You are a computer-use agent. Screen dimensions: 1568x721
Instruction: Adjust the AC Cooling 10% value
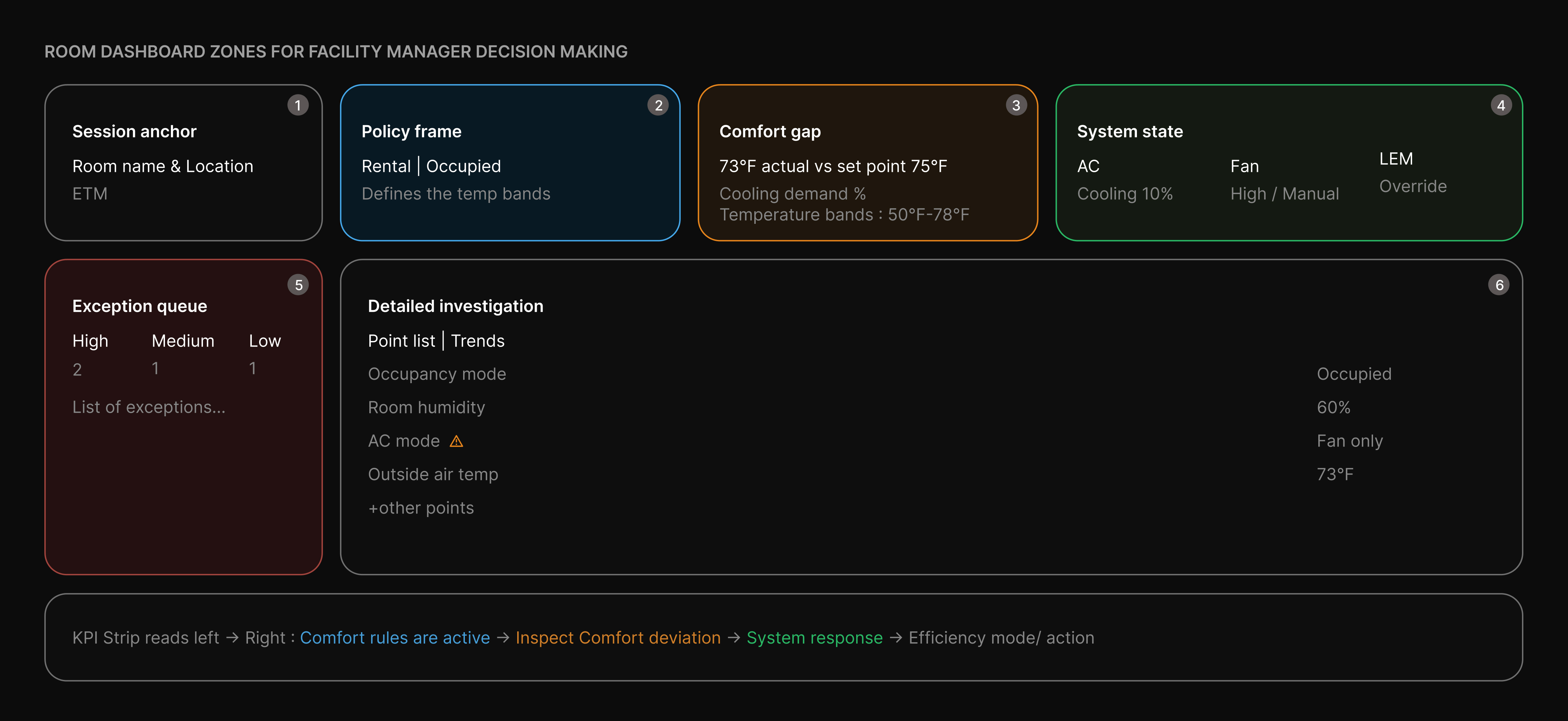[x=1125, y=193]
